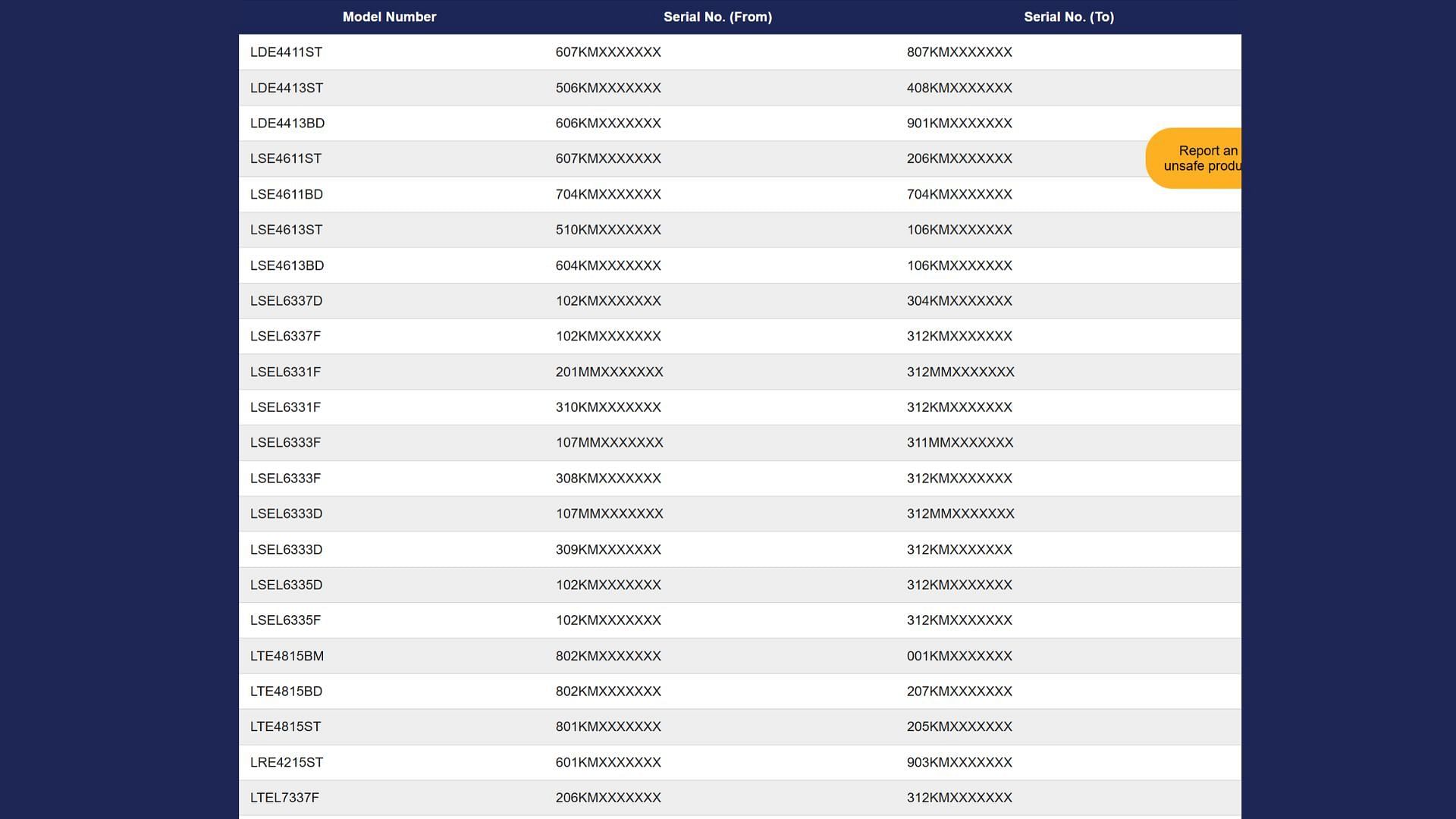Click serial from 201MMXXXXXXX for LSEL6331F
Screen dimensions: 1456x819
tap(609, 372)
